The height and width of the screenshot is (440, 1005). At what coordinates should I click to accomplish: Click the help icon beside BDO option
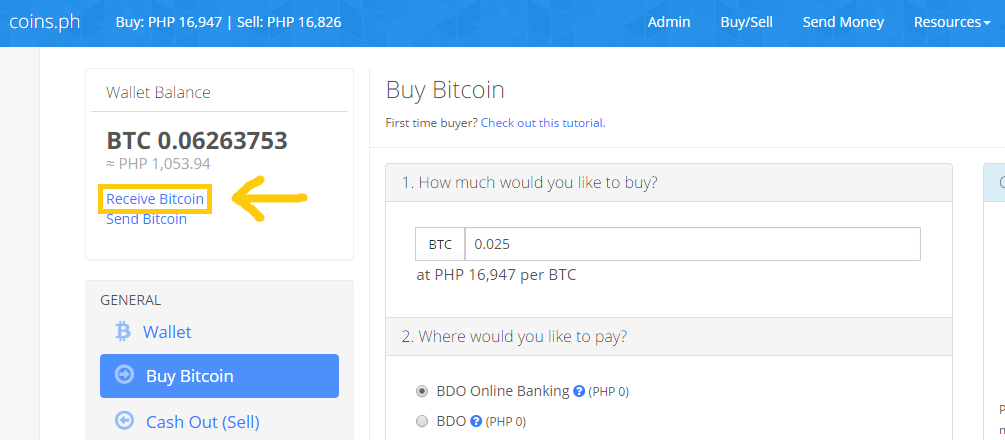(476, 421)
